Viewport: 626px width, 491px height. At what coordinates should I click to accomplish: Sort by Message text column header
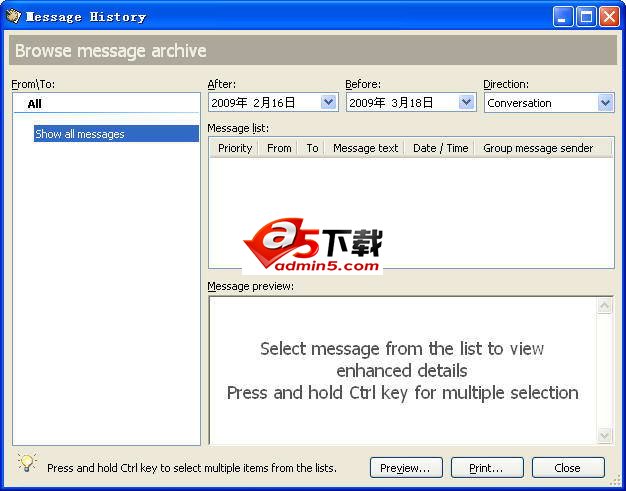coord(365,148)
